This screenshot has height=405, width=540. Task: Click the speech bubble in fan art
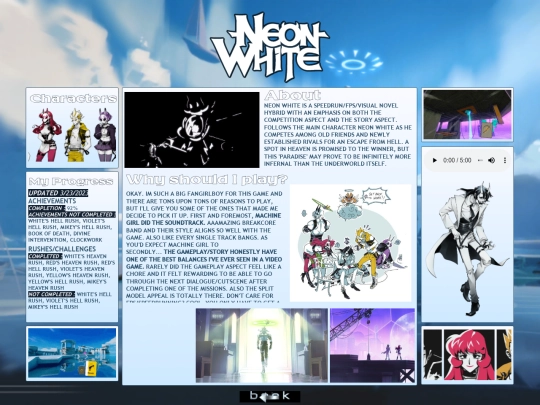(x=376, y=196)
